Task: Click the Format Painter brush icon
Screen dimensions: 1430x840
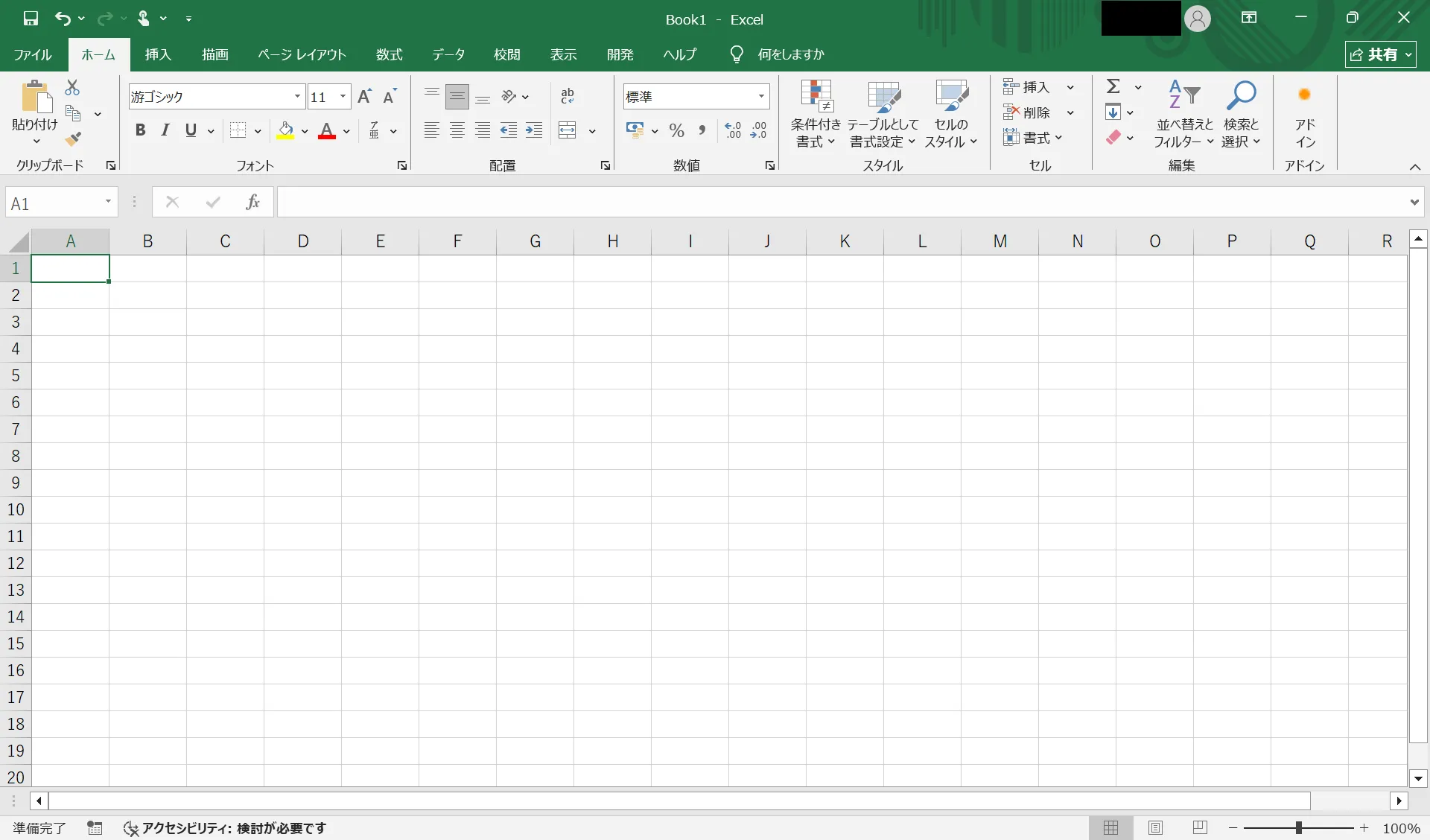Action: click(x=72, y=139)
